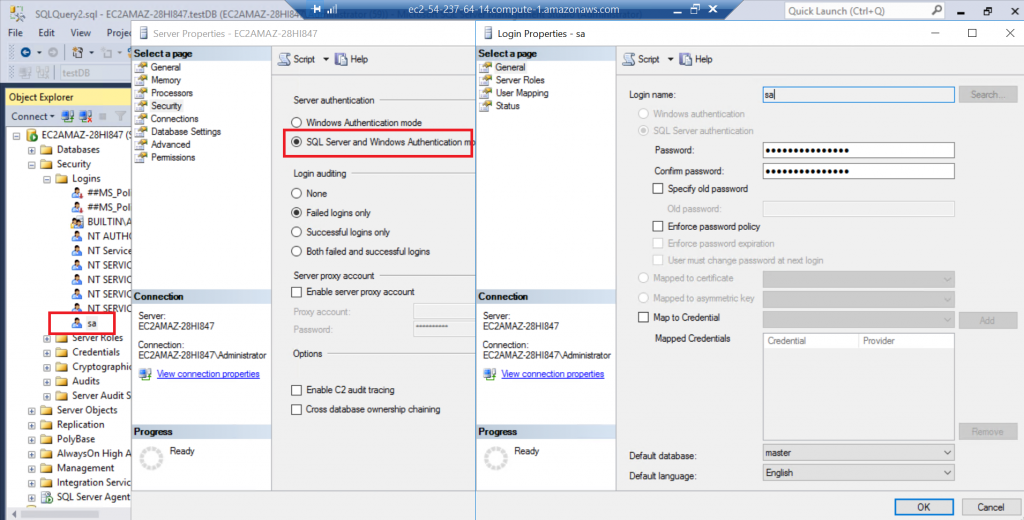Screen dimensions: 1024x520
Task: Click Help icon in Login Properties window
Action: [686, 59]
